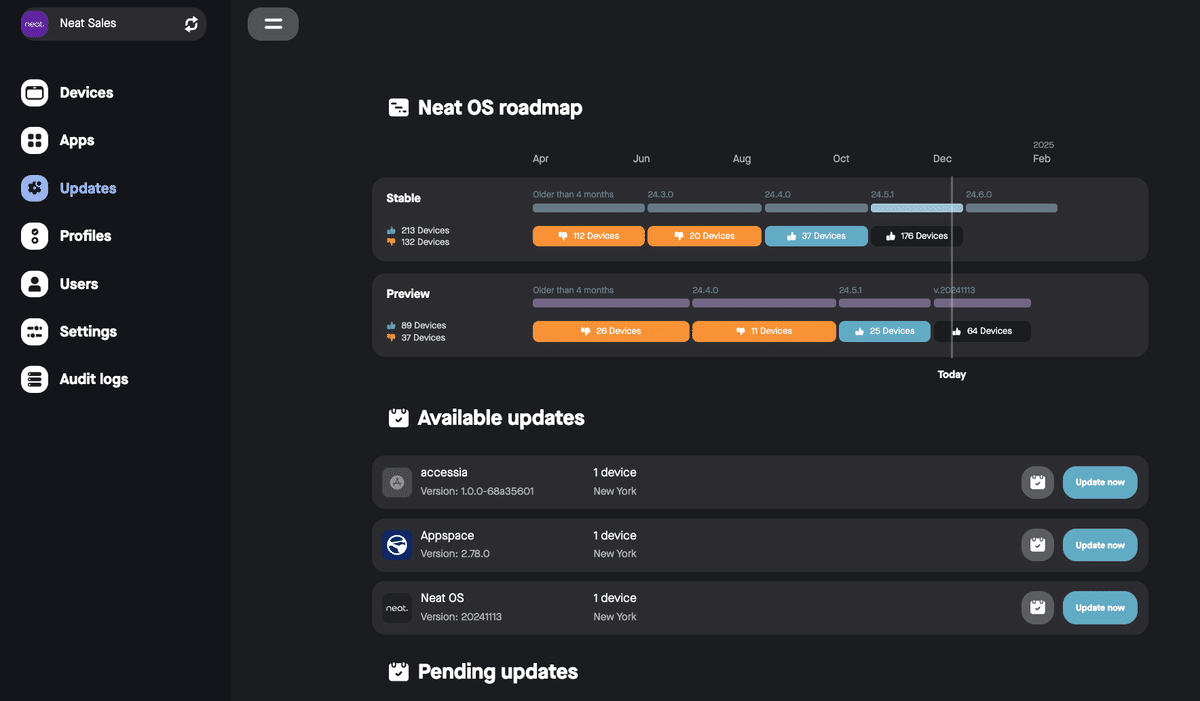
Task: Open the Settings menu item
Action: tap(88, 331)
